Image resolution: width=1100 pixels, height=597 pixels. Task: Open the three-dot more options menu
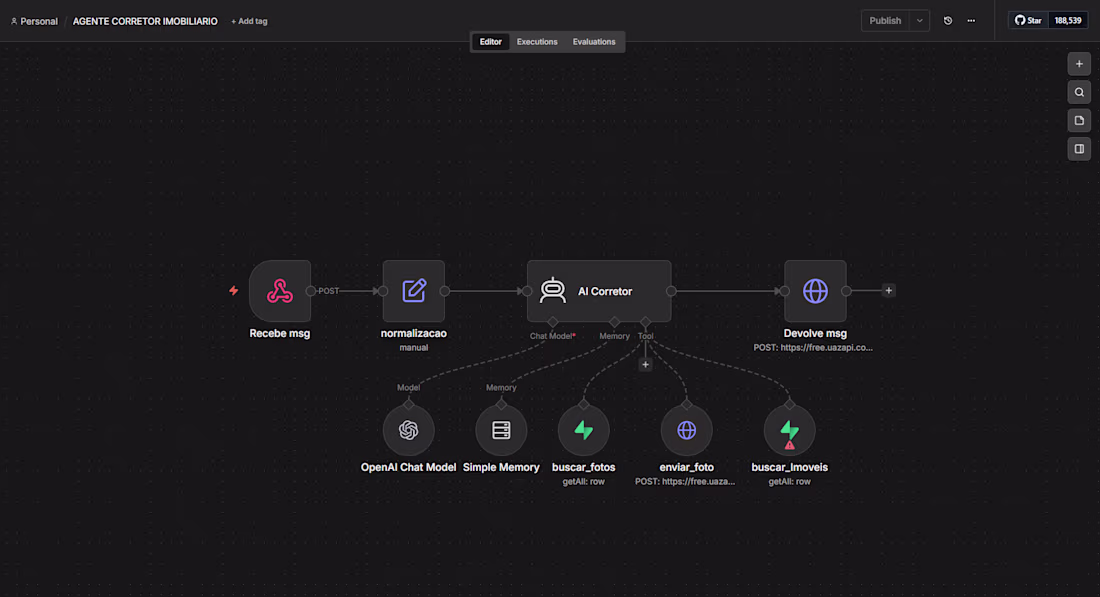(x=971, y=21)
